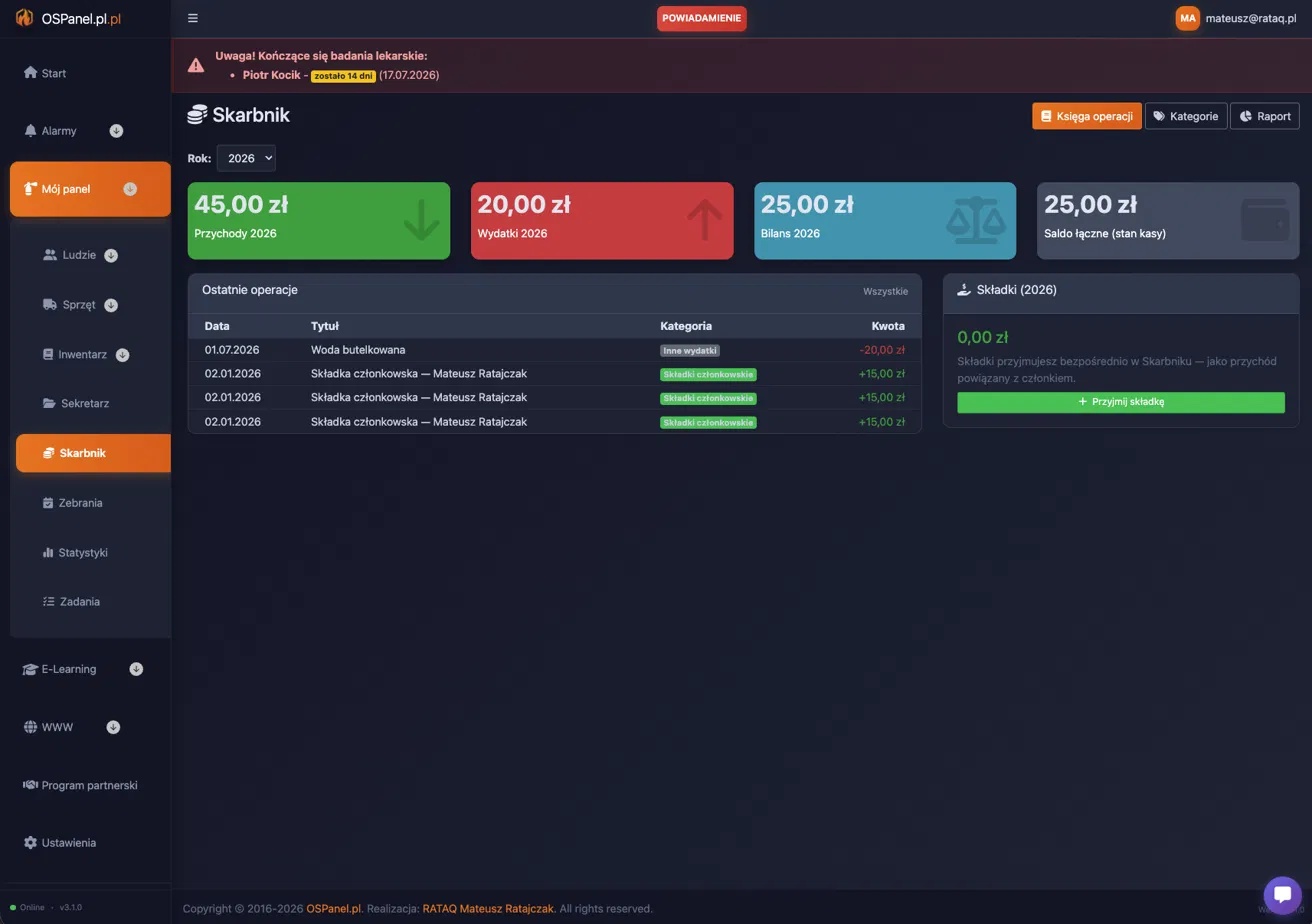Screen dimensions: 1312x924
Task: Click the Tytuł column header
Action: tap(325, 326)
